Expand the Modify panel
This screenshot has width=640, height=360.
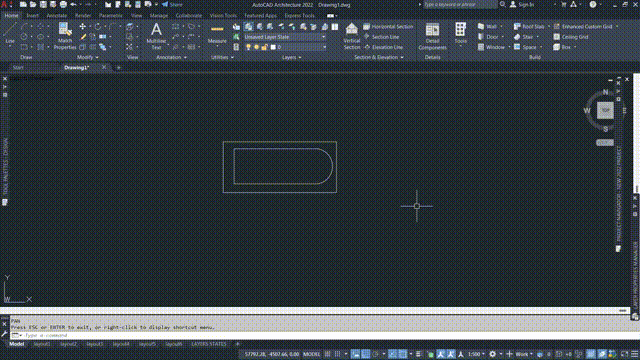88,58
